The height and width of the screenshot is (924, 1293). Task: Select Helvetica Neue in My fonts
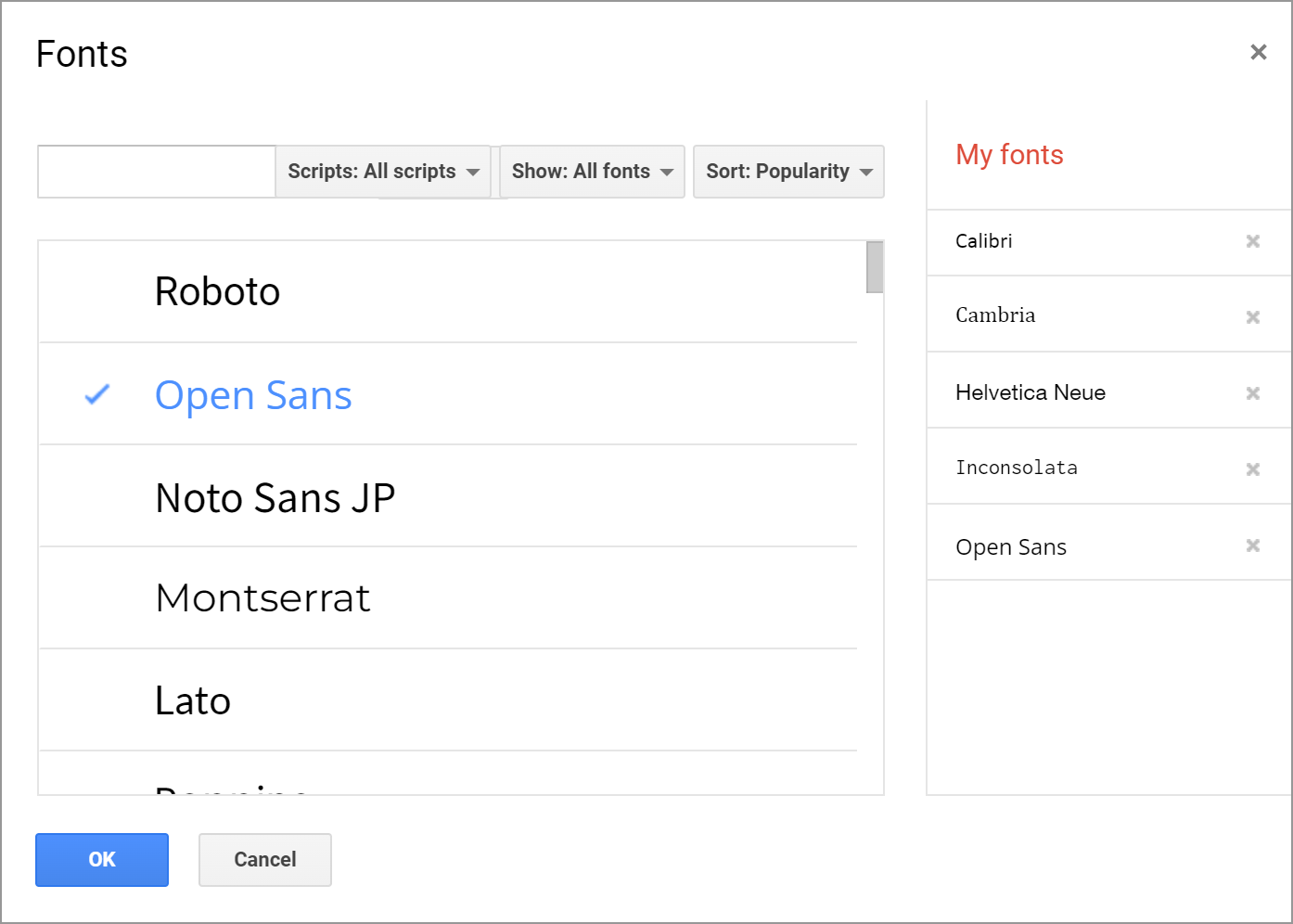[1109, 391]
